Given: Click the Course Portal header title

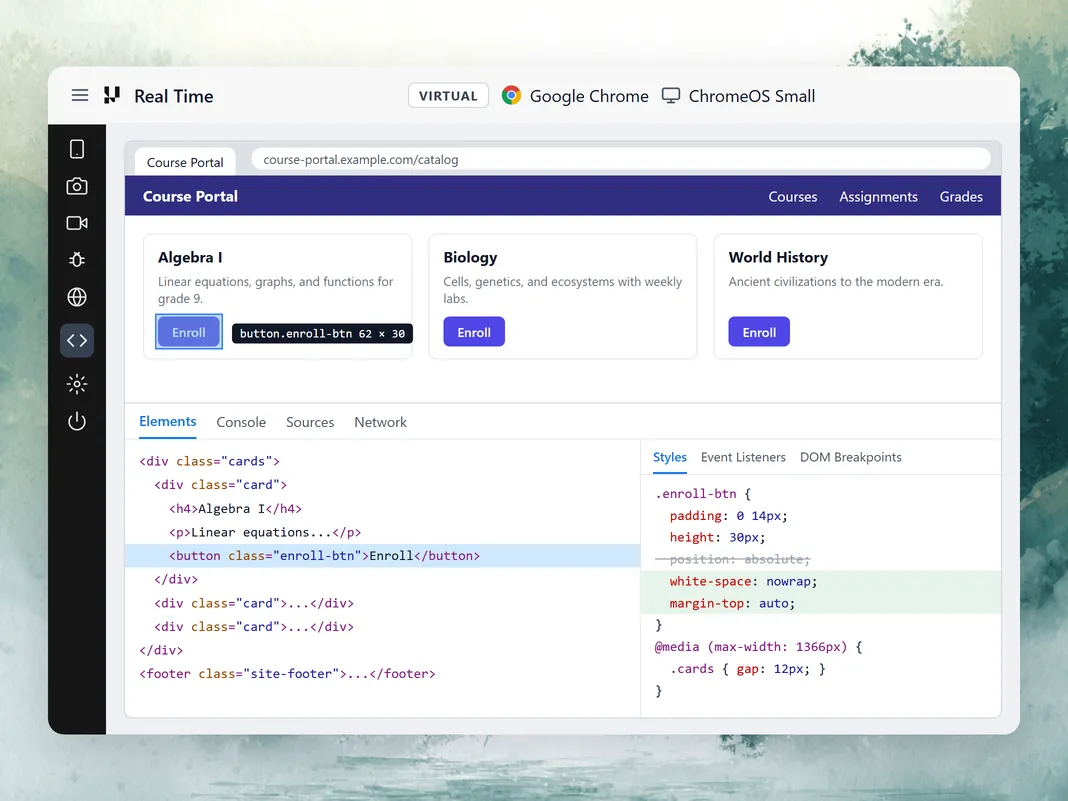Looking at the screenshot, I should [190, 196].
